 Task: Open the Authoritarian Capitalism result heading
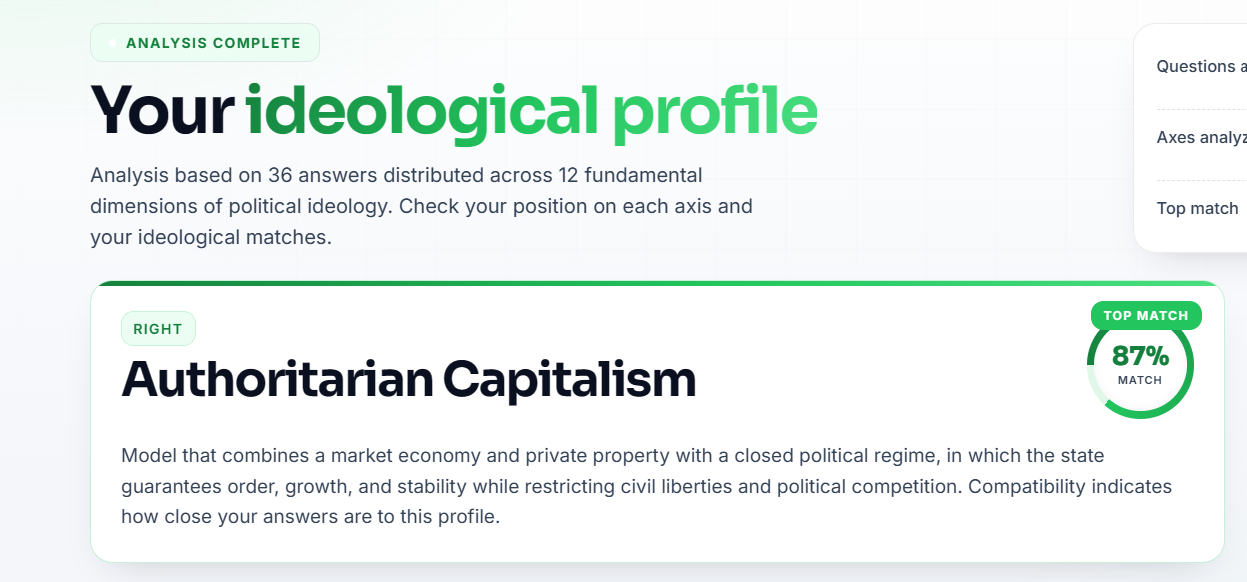point(409,380)
